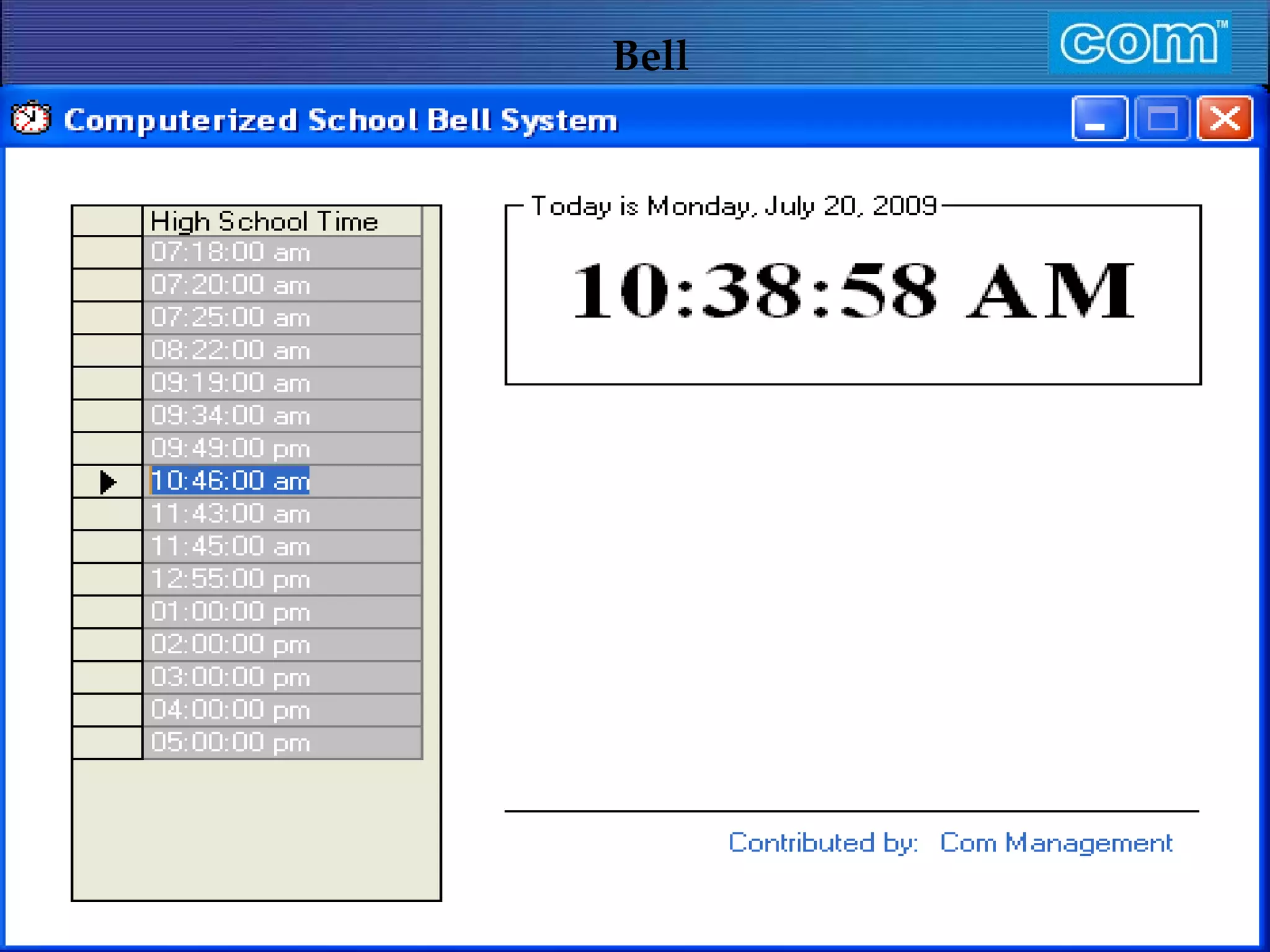This screenshot has width=1270, height=952.
Task: Click the Contributed by: label
Action: (x=823, y=843)
